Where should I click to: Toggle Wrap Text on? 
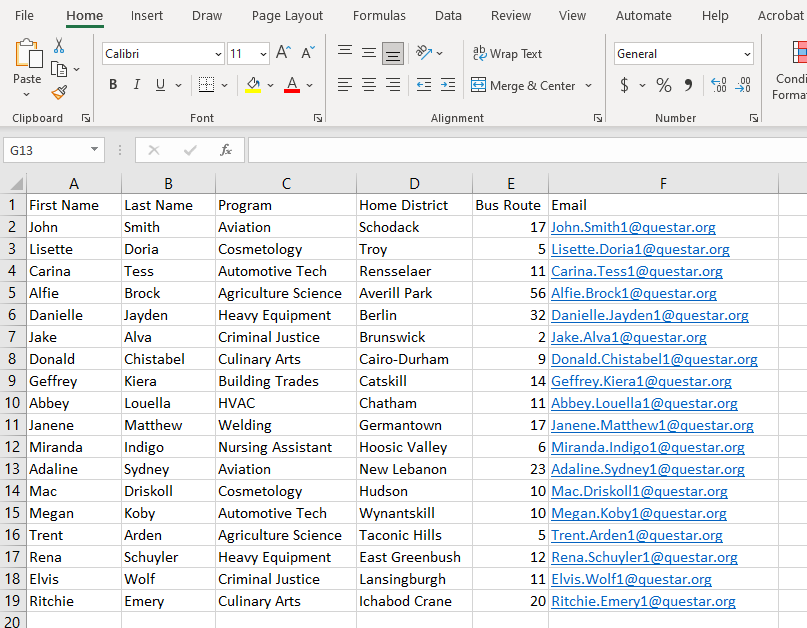tap(507, 54)
